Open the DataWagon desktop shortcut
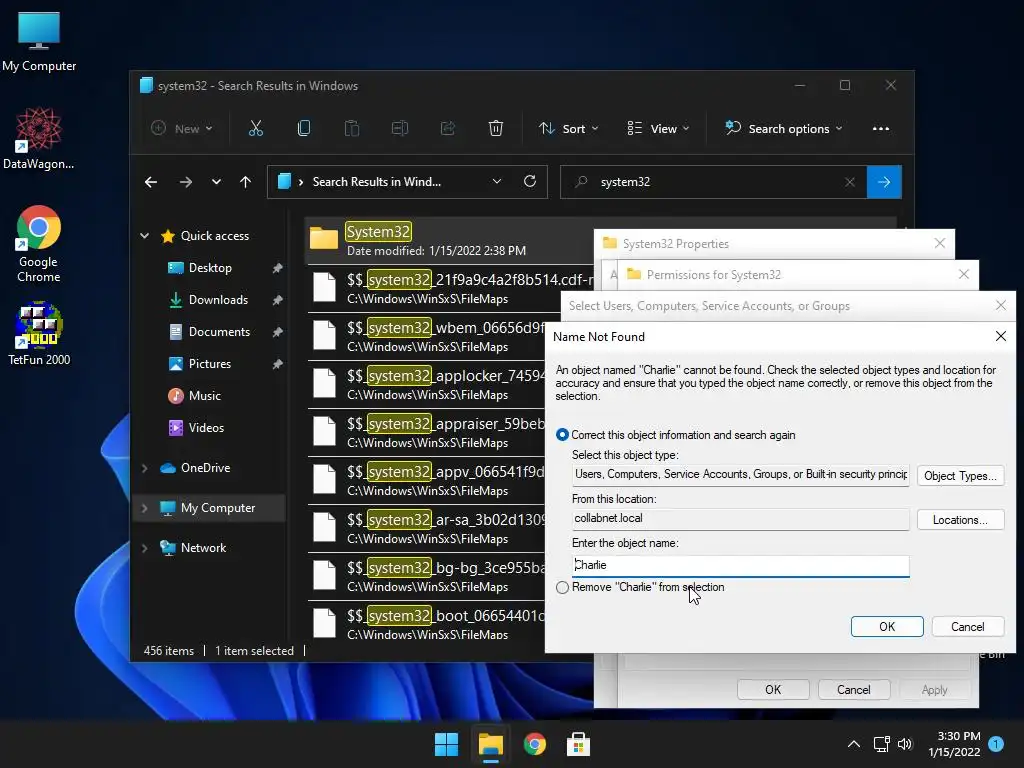The height and width of the screenshot is (768, 1024). click(39, 138)
